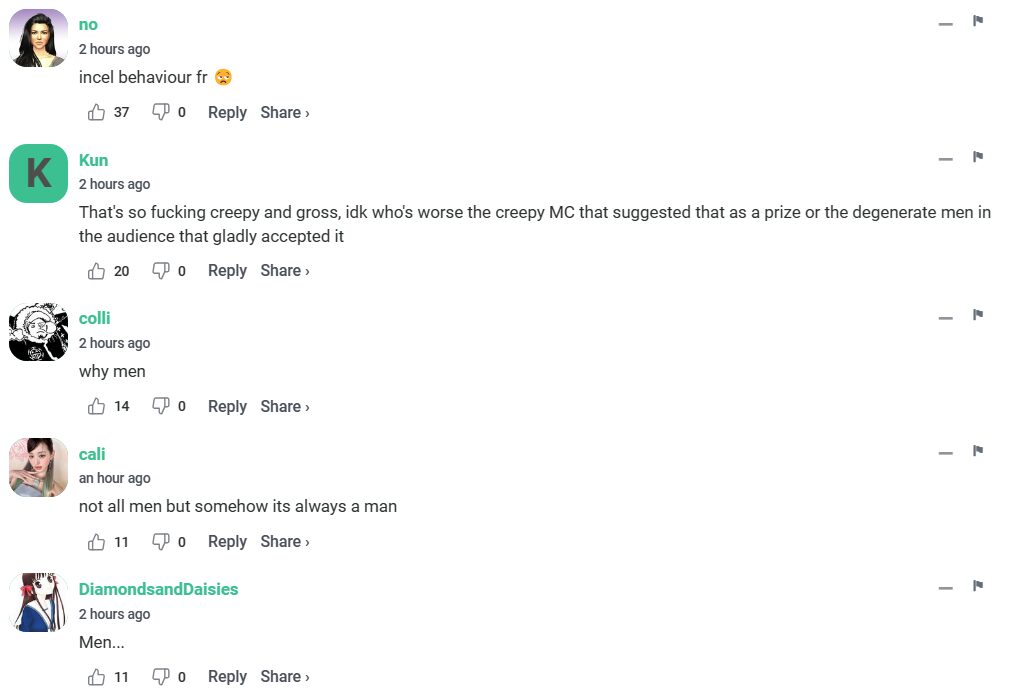Report Kun's comment with the flag icon
1010x696 pixels.
(x=978, y=158)
